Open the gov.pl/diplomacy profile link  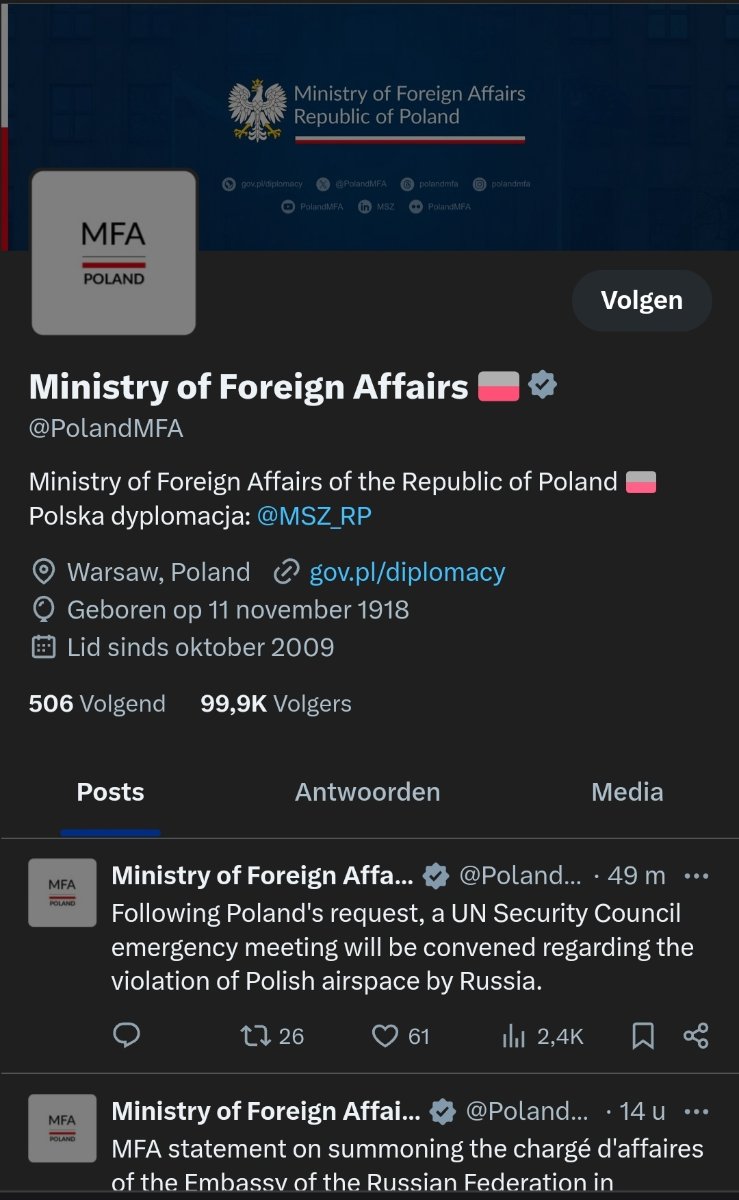tap(407, 572)
